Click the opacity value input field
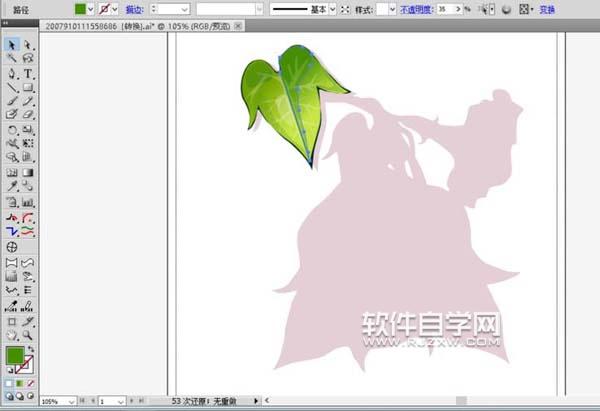This screenshot has width=600, height=411. [x=444, y=9]
